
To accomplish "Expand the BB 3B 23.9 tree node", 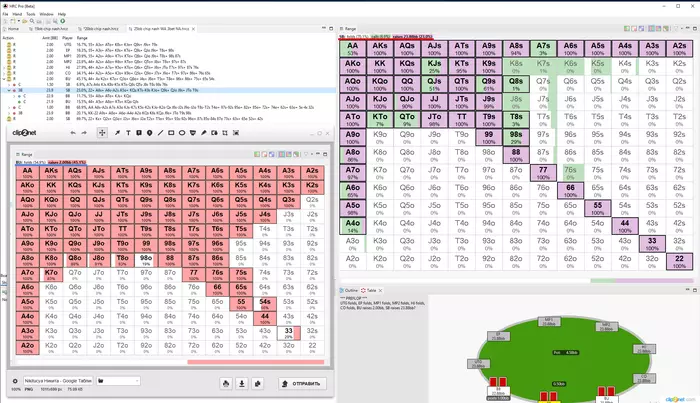I will 8,113.
